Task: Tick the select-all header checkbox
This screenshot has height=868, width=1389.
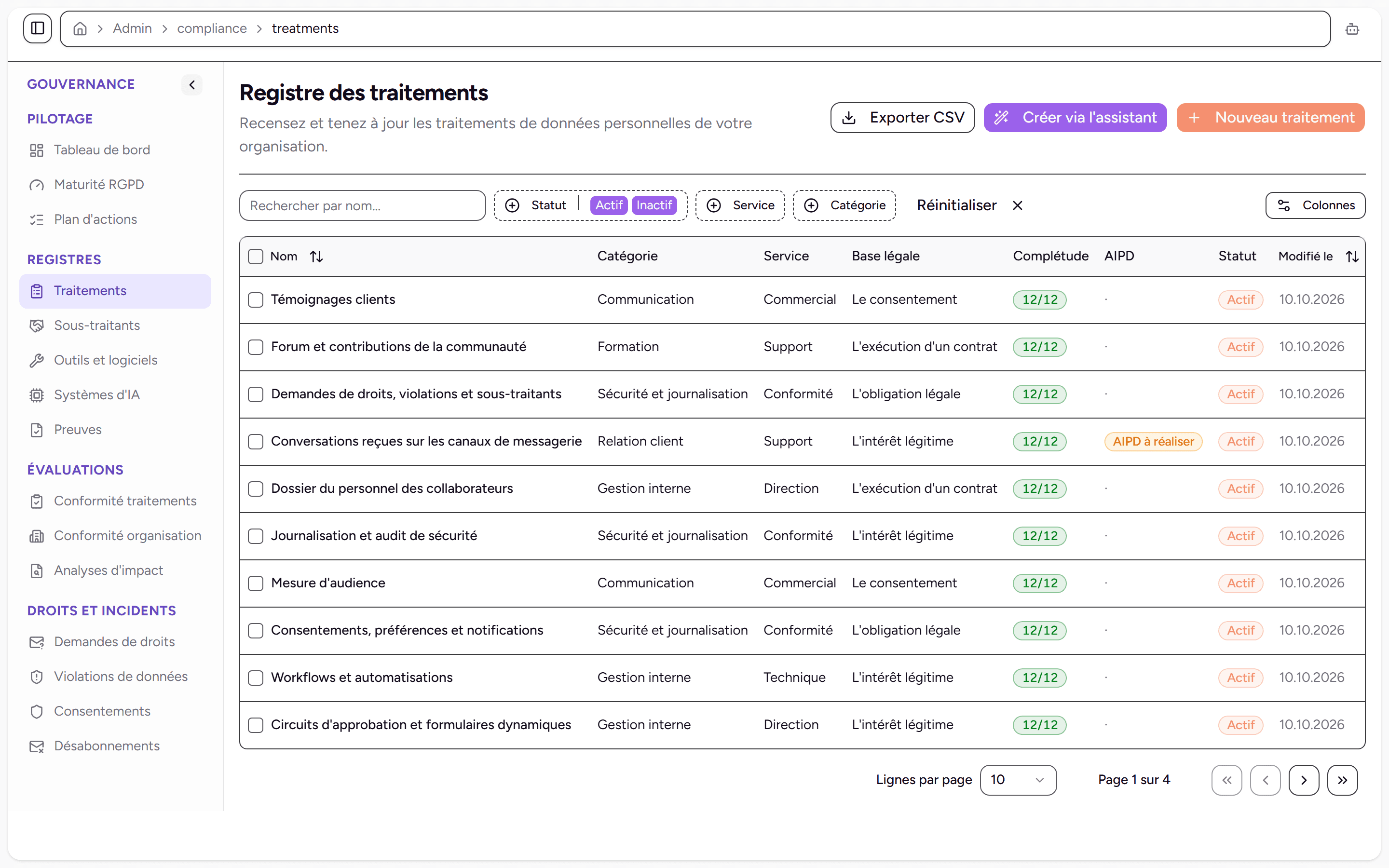Action: tap(256, 257)
